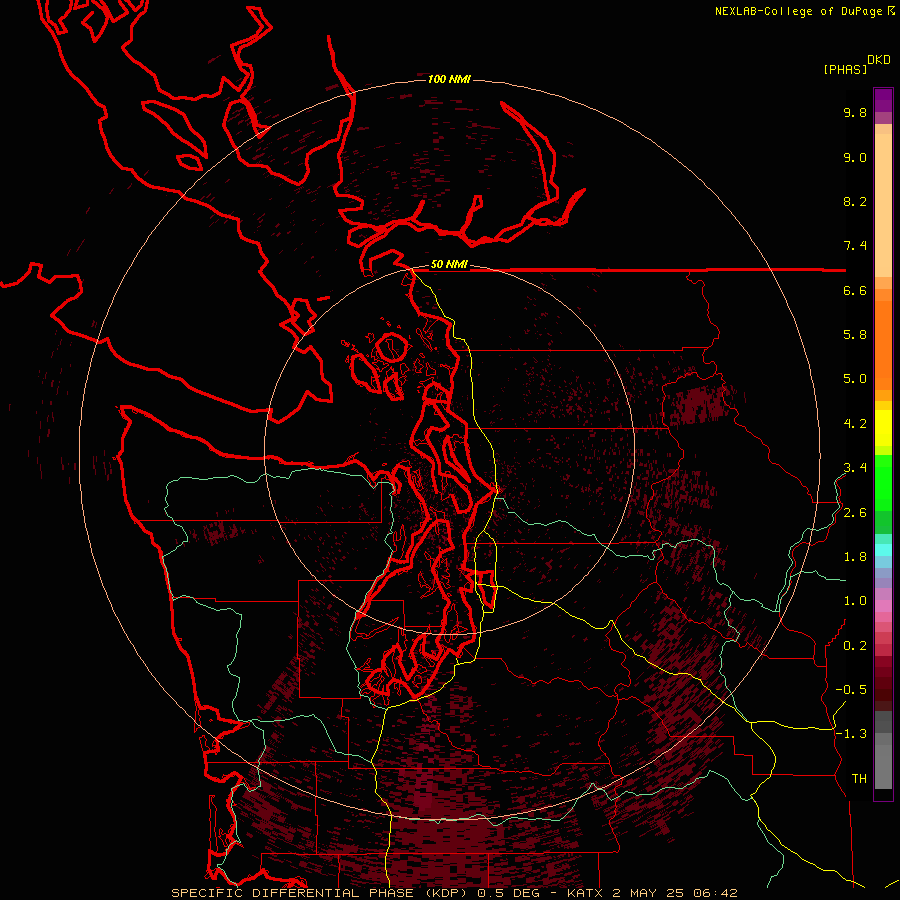Click the purple top band of color scale

pyautogui.click(x=883, y=100)
